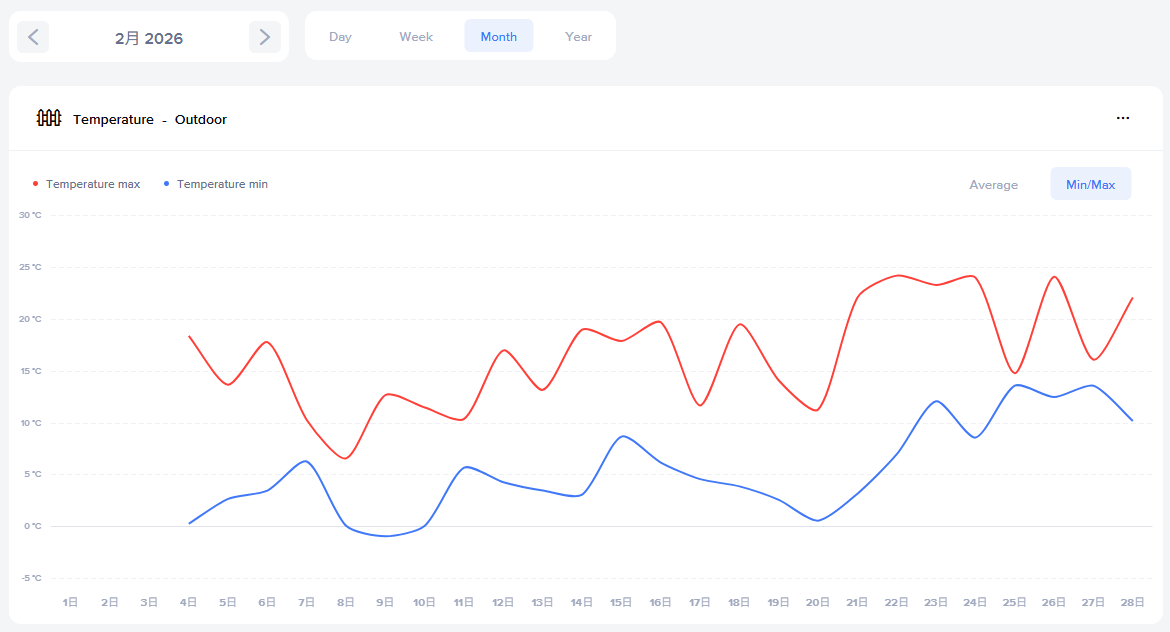The width and height of the screenshot is (1170, 632).
Task: Switch to the Year view tab
Action: tap(578, 37)
